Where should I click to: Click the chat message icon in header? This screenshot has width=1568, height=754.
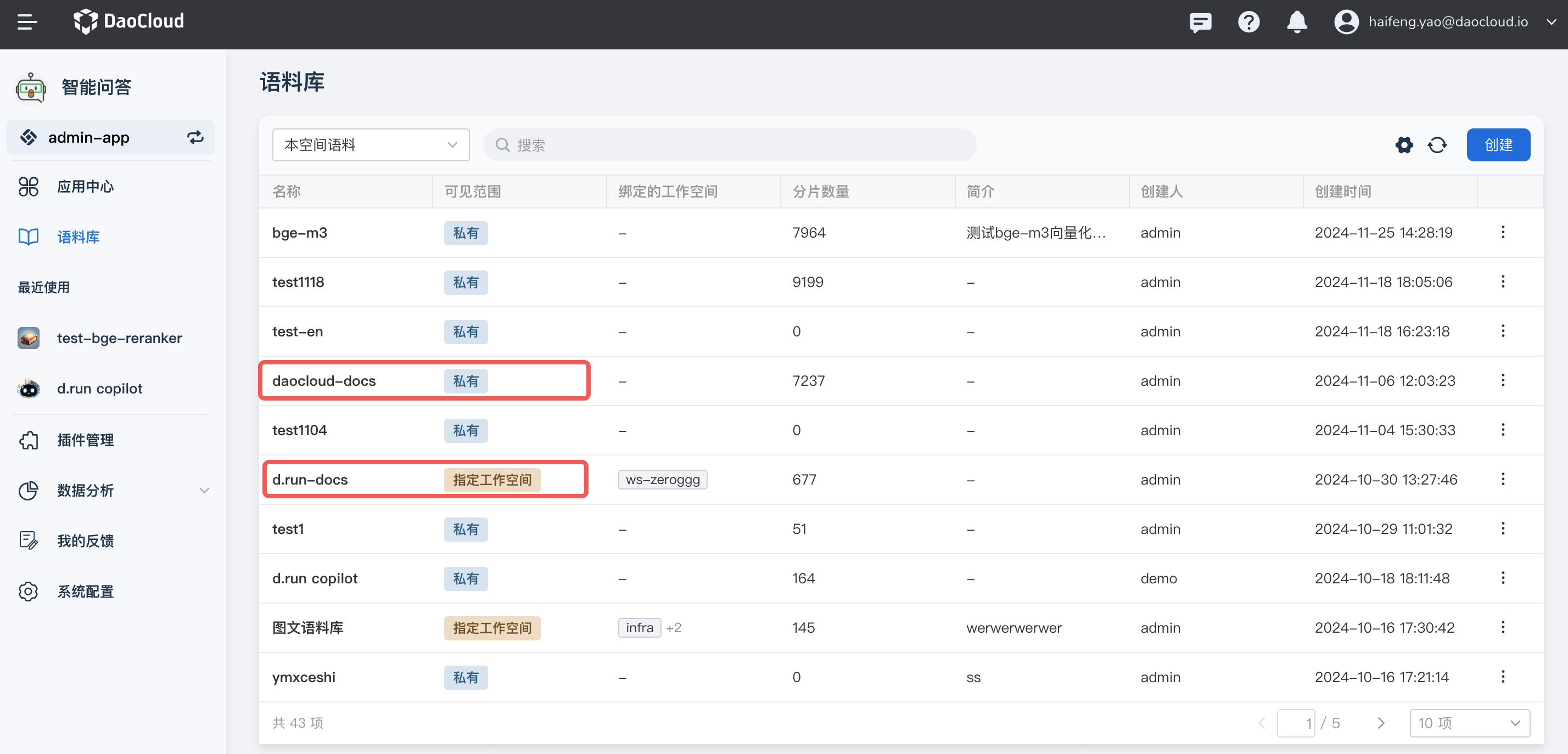(1200, 22)
